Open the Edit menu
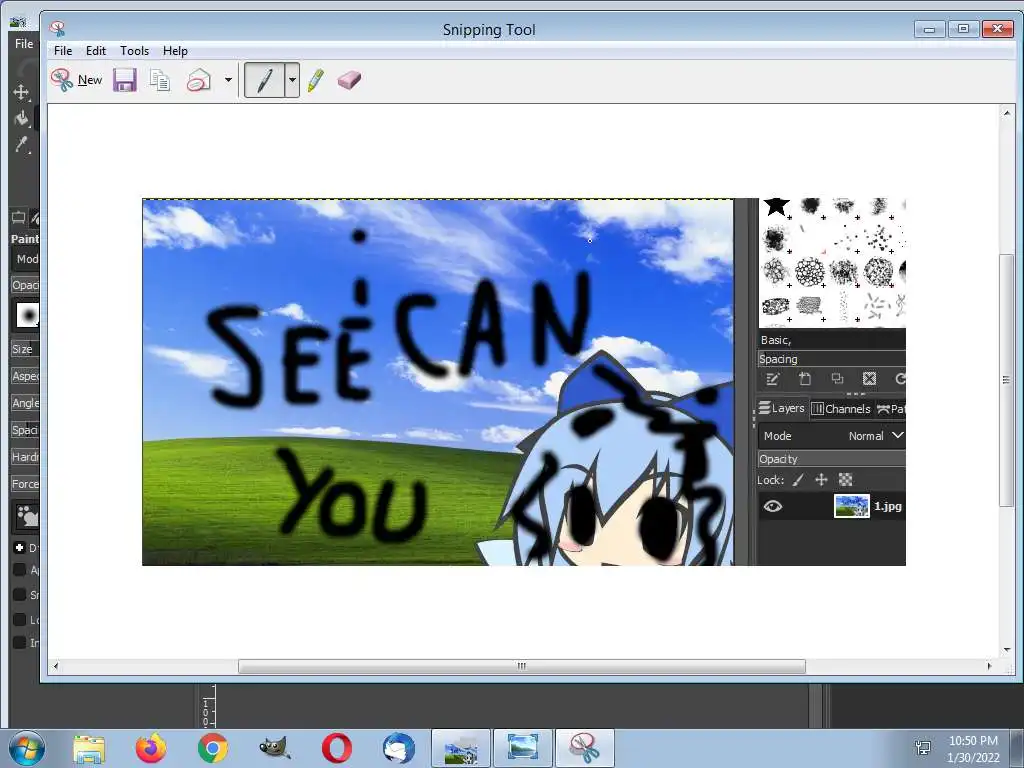 tap(95, 50)
